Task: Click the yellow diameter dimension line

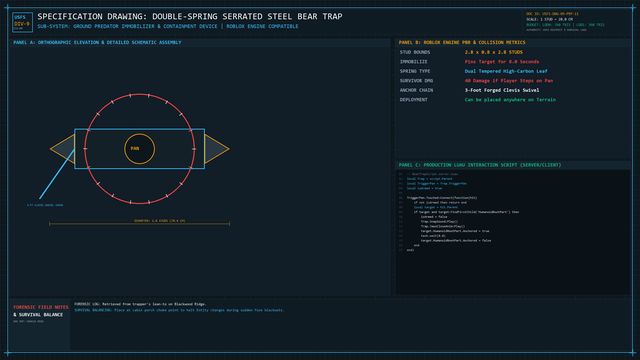Action: point(140,224)
